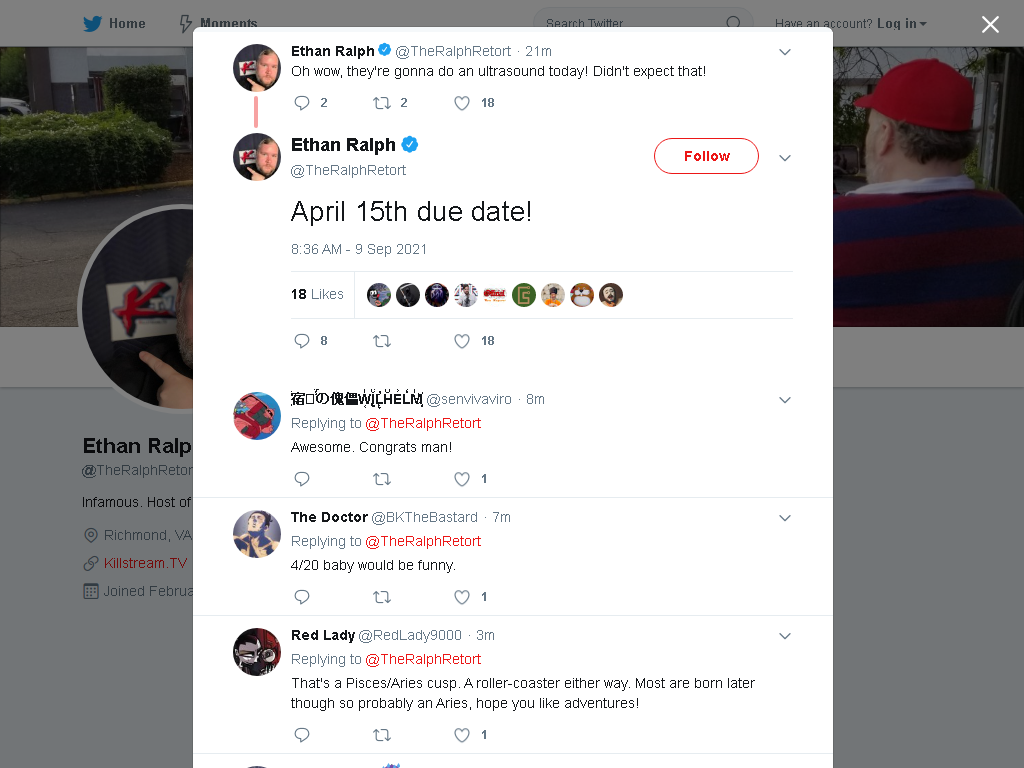Retweet Red Lady's reply
The image size is (1024, 768).
point(381,735)
